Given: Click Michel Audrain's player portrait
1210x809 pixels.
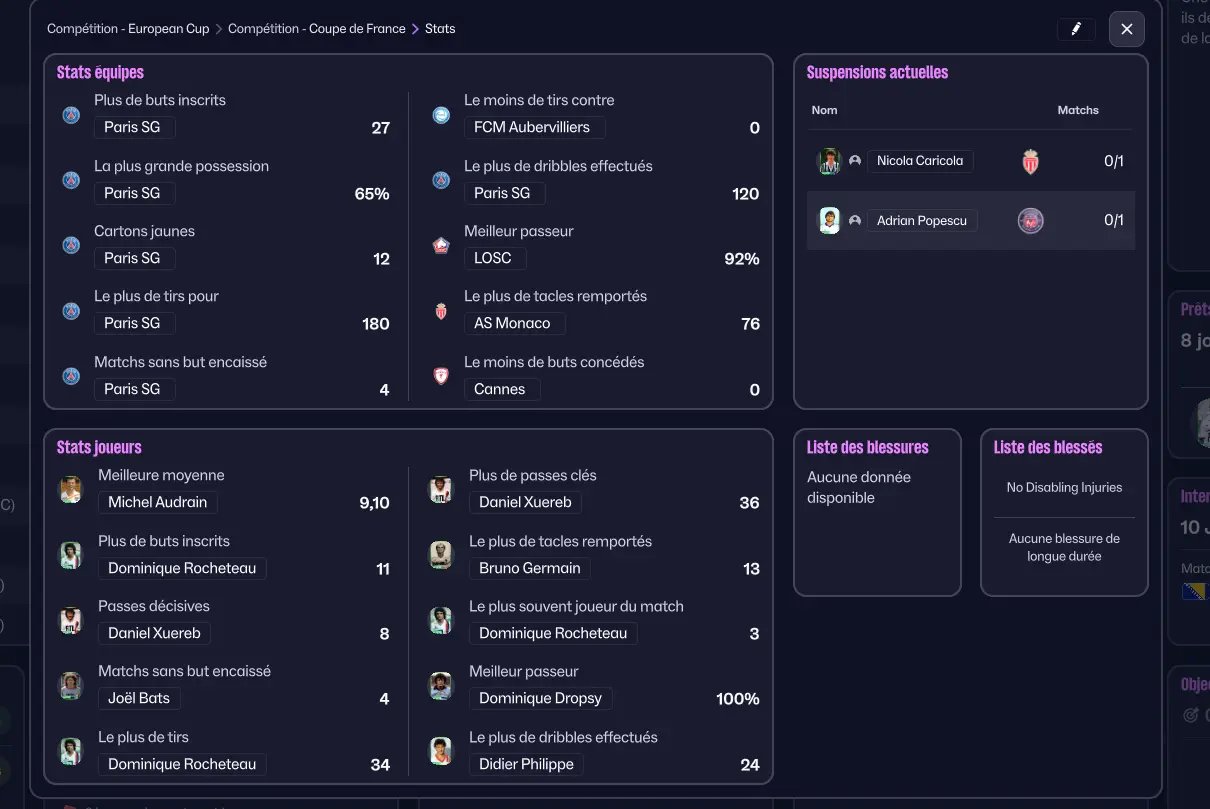Looking at the screenshot, I should (x=71, y=490).
